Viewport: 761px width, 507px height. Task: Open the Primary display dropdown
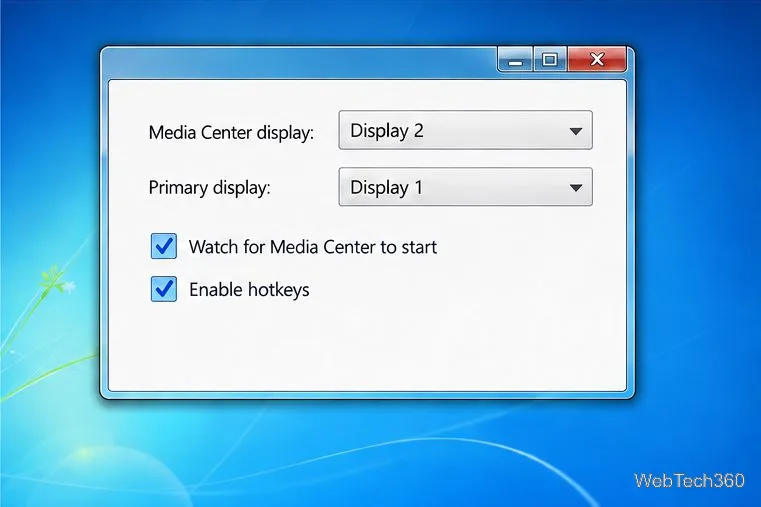(465, 187)
